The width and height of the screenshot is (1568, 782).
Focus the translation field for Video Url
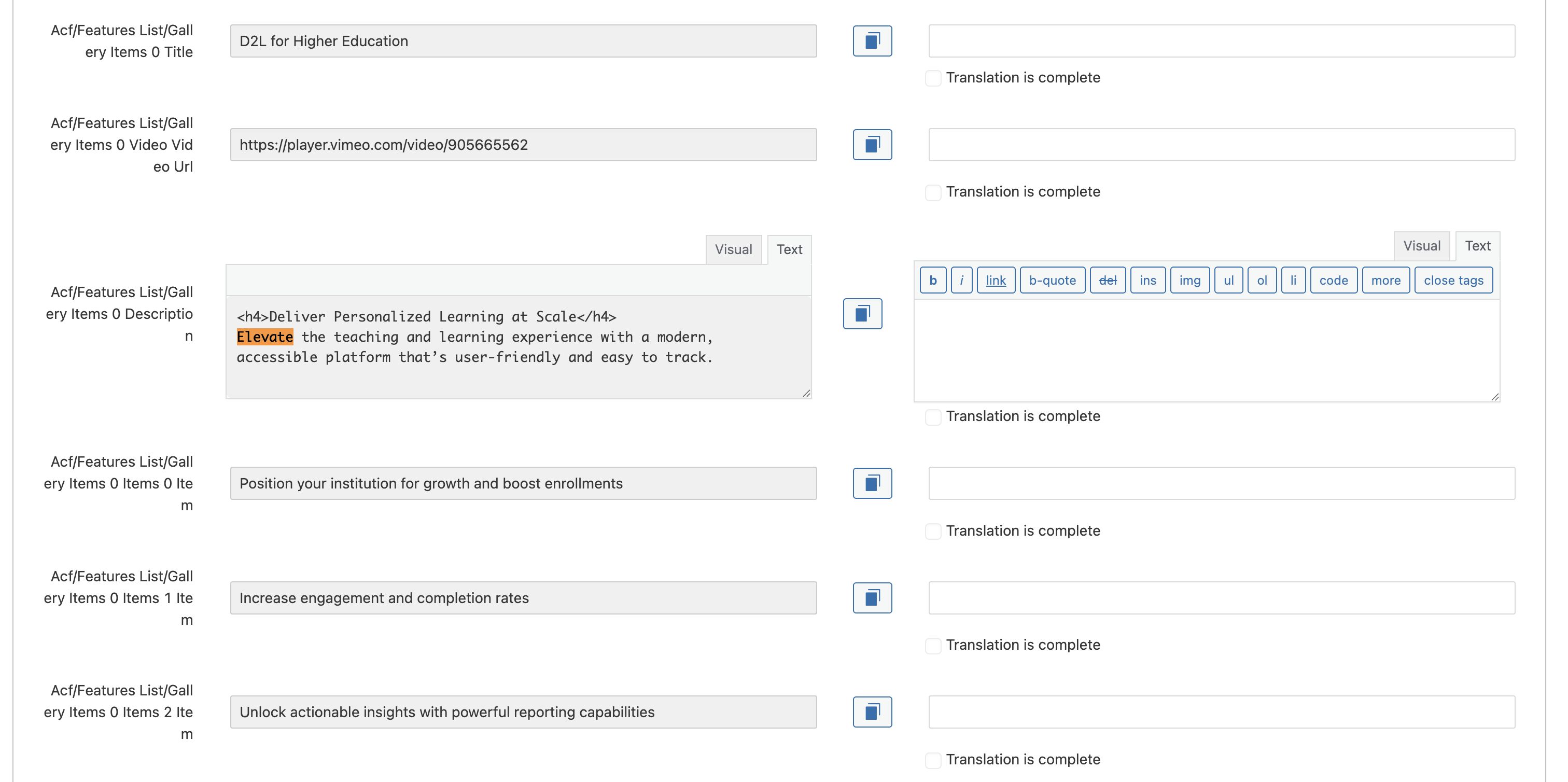(1221, 145)
